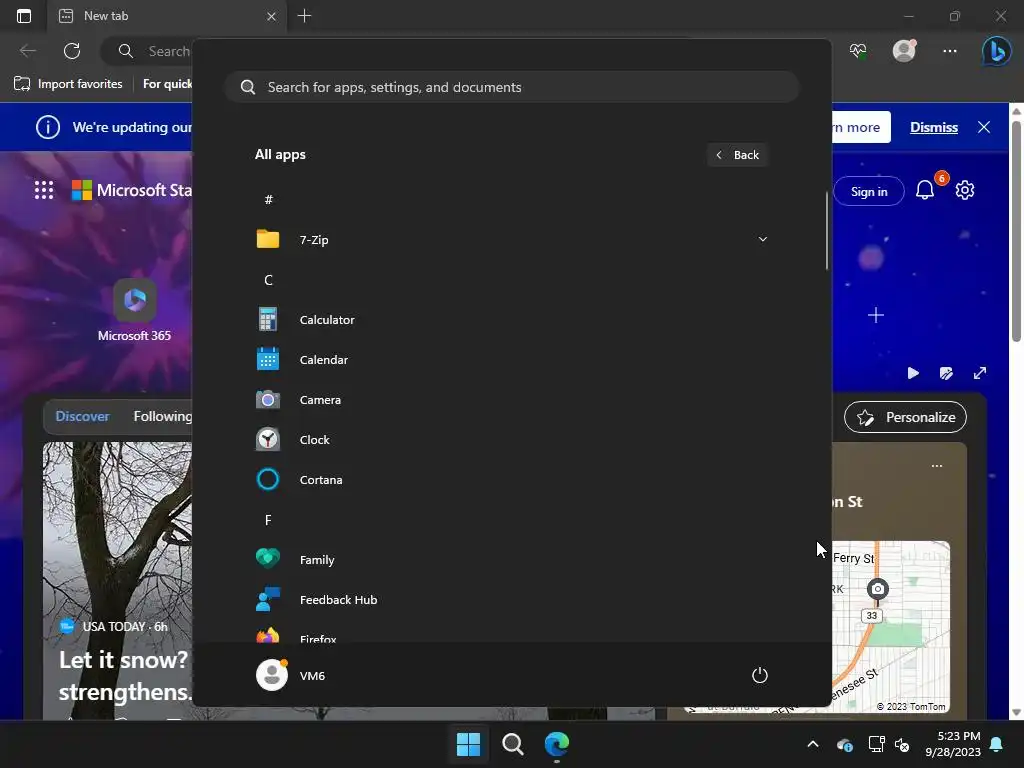Go Back to pinned apps

738,155
